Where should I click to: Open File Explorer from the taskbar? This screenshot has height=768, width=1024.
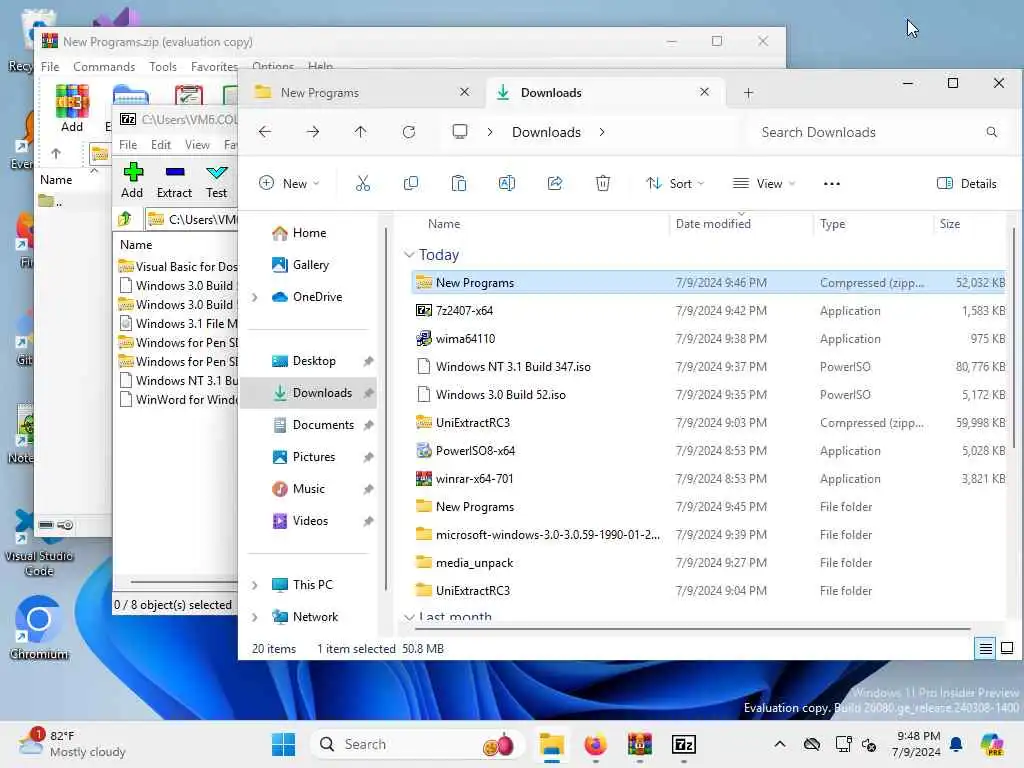[x=551, y=744]
